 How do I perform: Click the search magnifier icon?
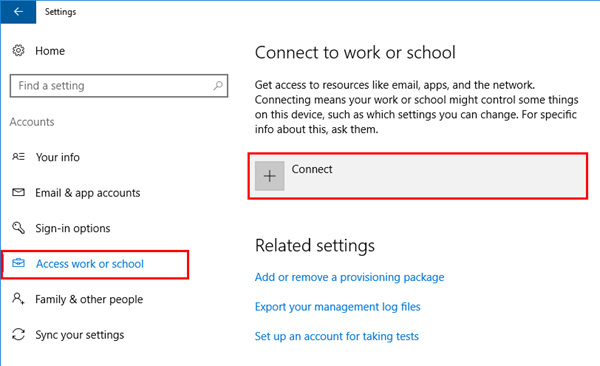coord(218,85)
